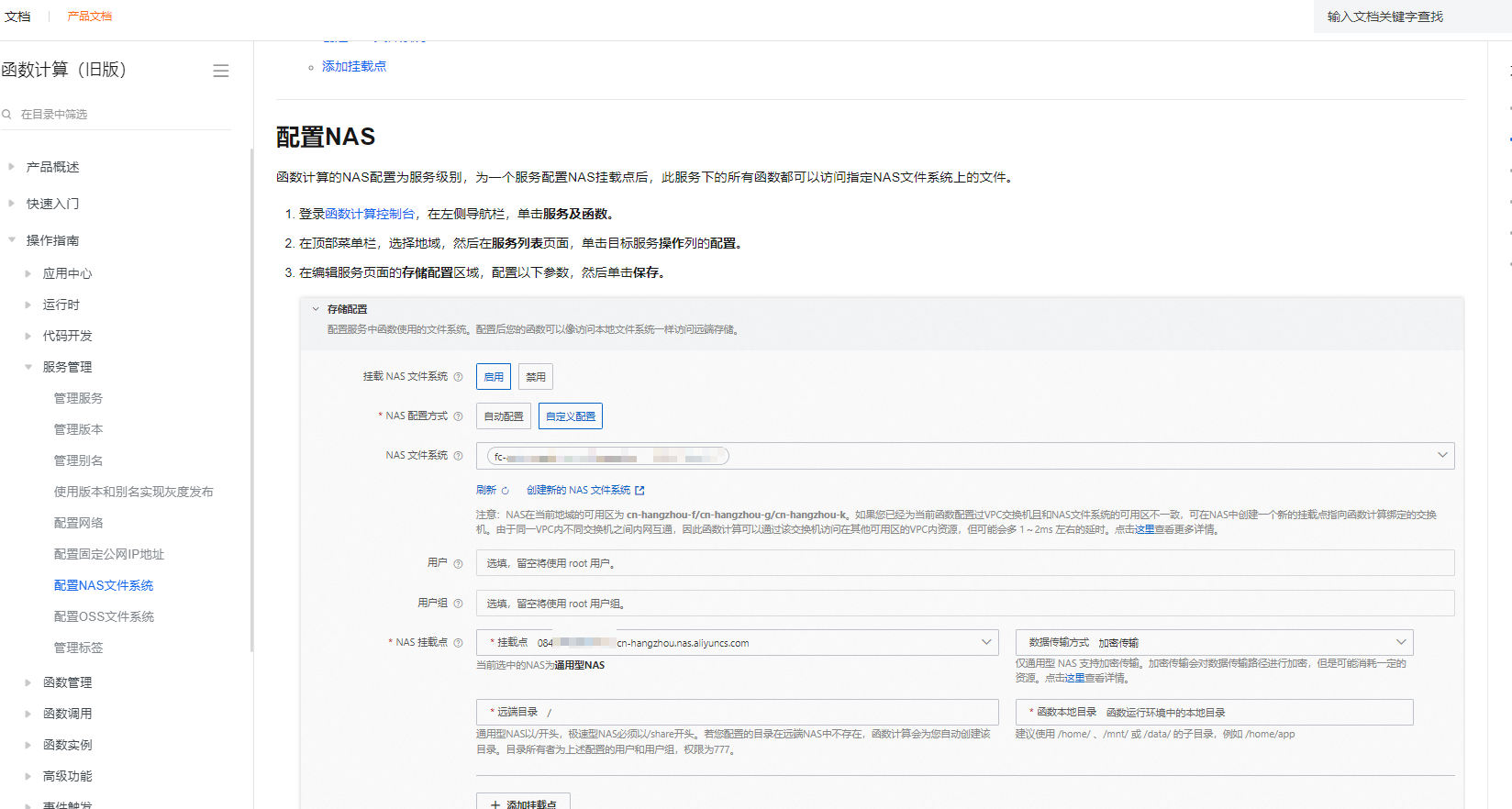Click help icon next to 用户组 label
Viewport: 1512px width, 809px height.
coord(458,604)
